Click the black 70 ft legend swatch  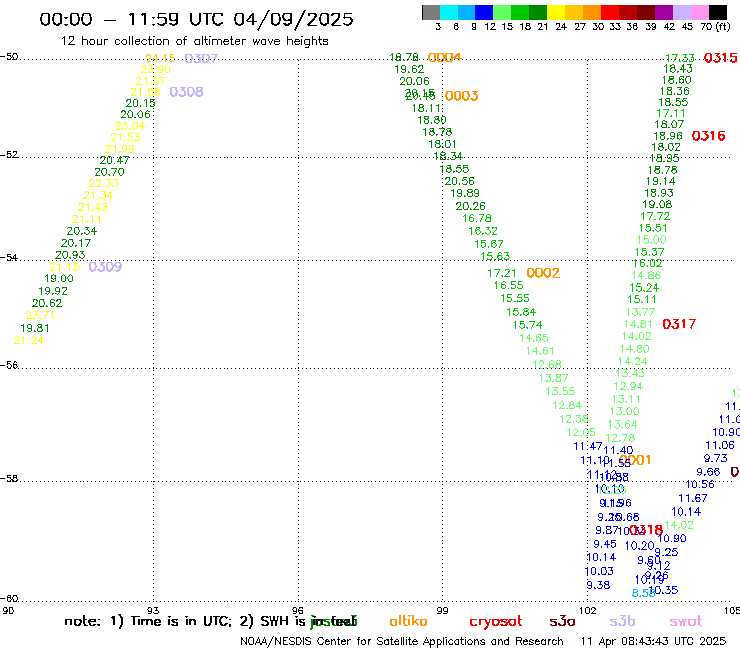(x=718, y=12)
